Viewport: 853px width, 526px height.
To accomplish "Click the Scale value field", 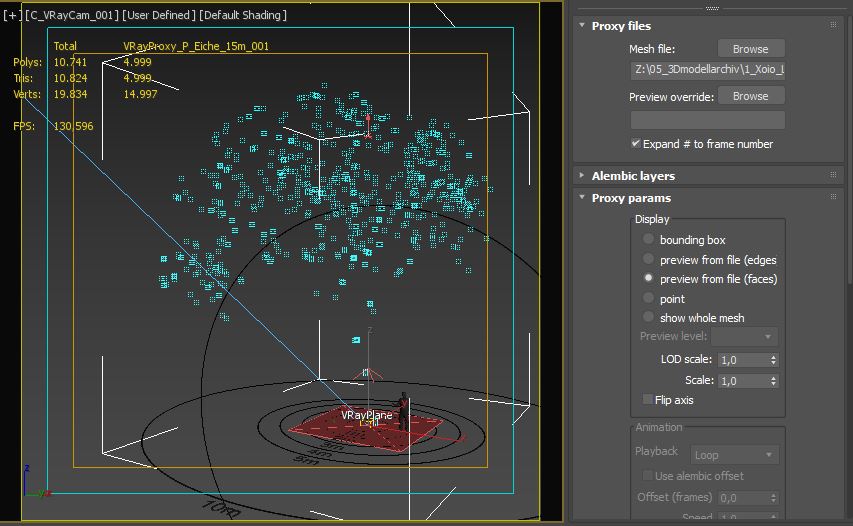I will pyautogui.click(x=742, y=381).
